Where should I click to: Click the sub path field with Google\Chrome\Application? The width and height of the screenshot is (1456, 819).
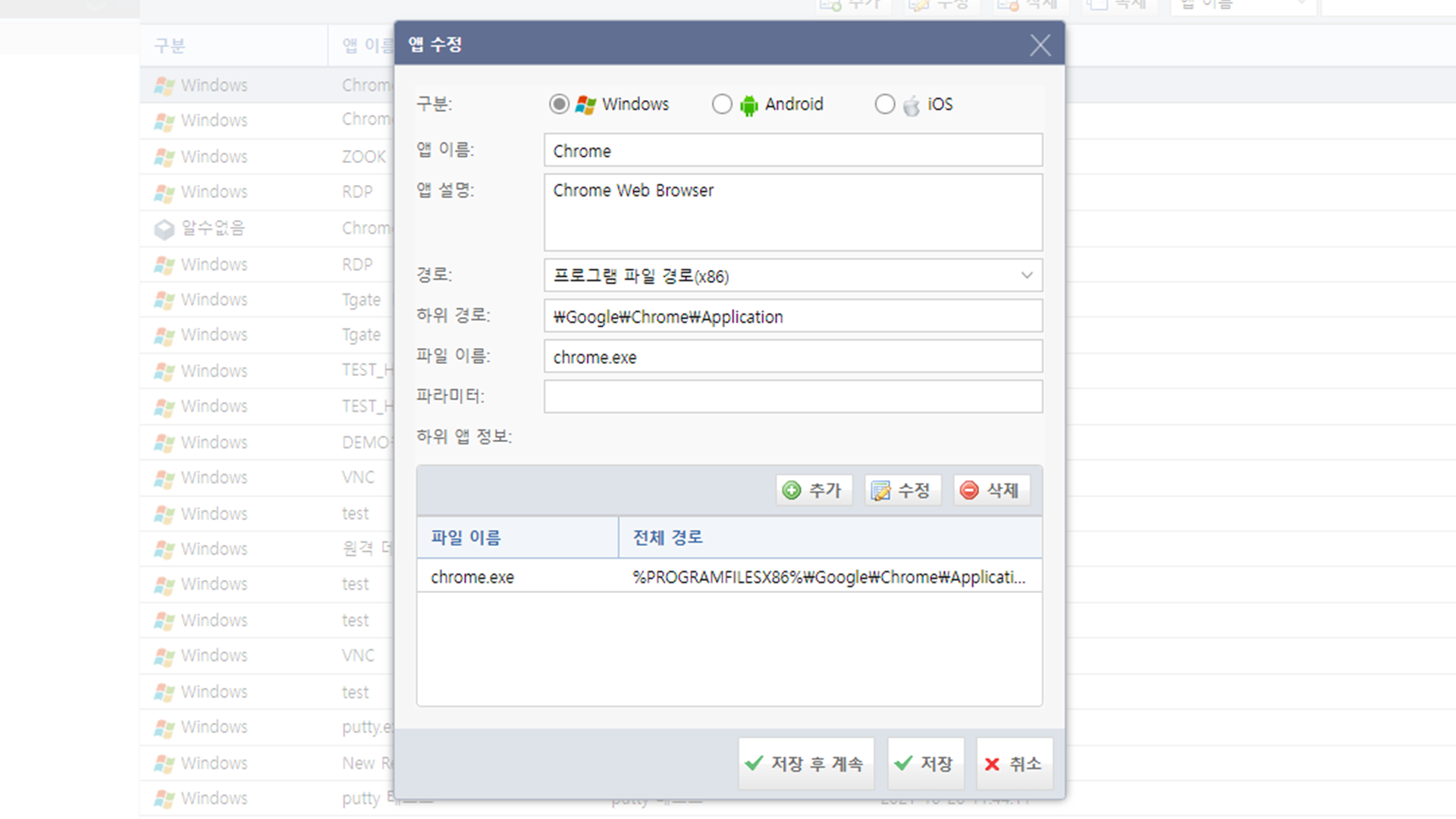click(x=793, y=316)
